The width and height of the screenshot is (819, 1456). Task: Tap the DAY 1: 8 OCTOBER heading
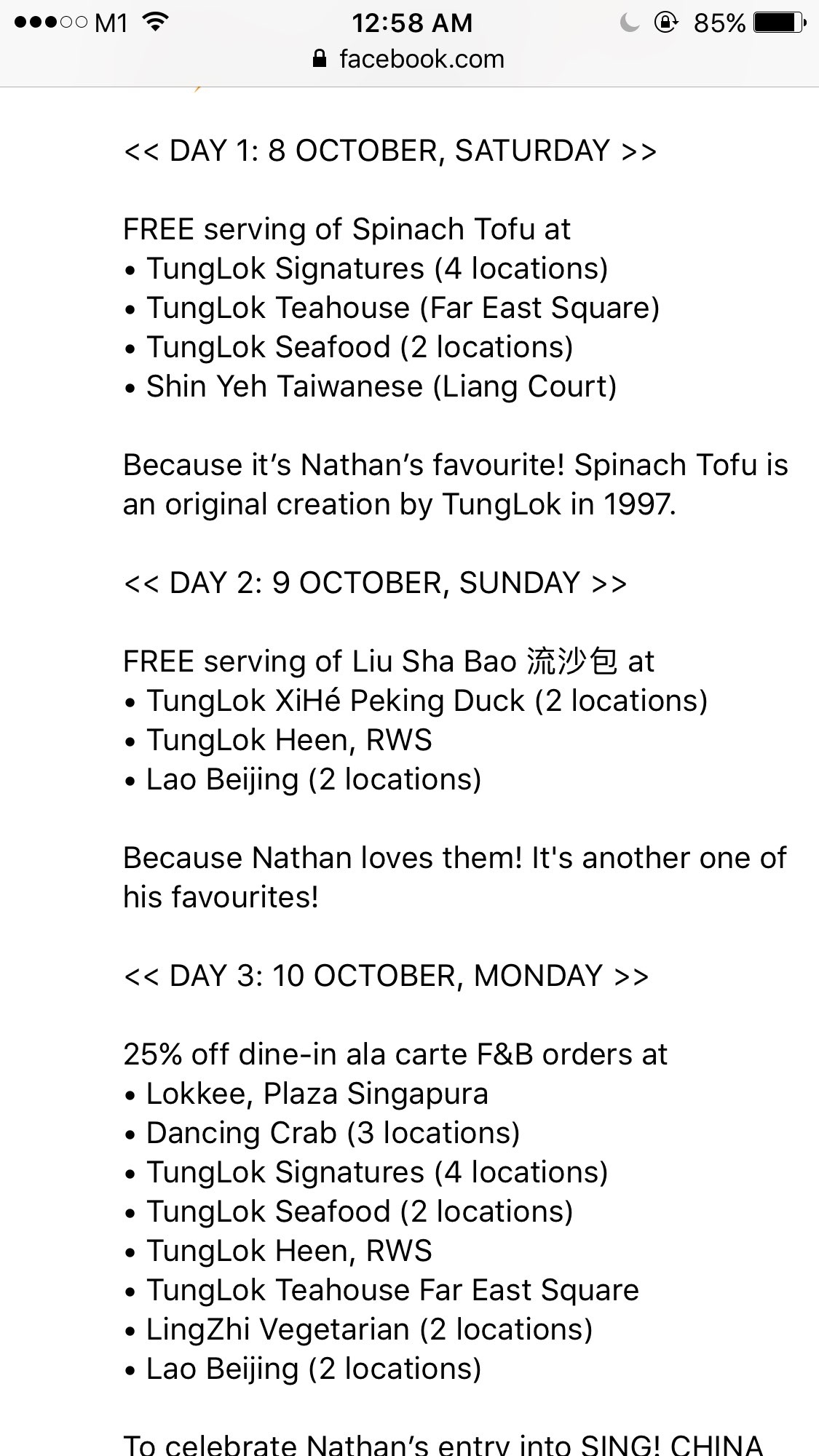coord(390,151)
